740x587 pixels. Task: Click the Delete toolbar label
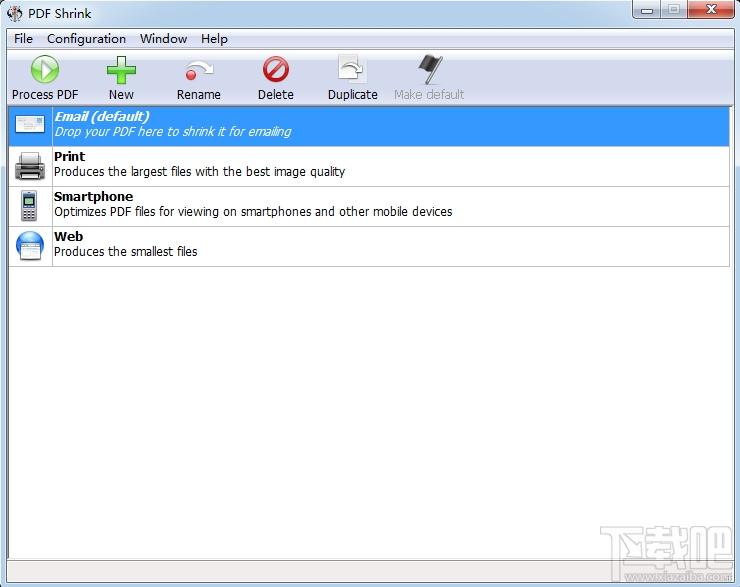point(276,95)
